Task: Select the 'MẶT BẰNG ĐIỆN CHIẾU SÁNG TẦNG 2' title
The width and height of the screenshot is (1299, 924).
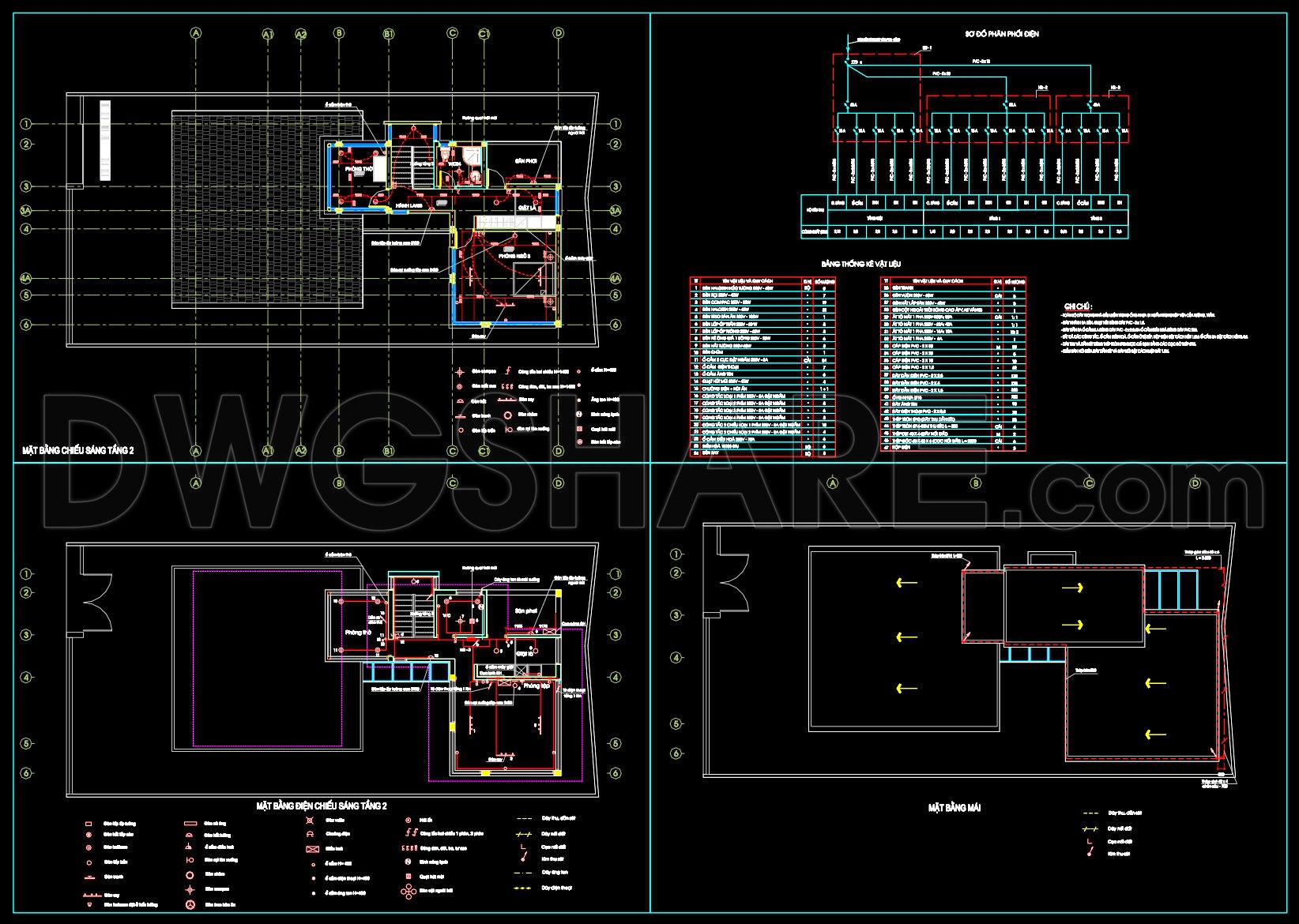Action: pyautogui.click(x=322, y=806)
